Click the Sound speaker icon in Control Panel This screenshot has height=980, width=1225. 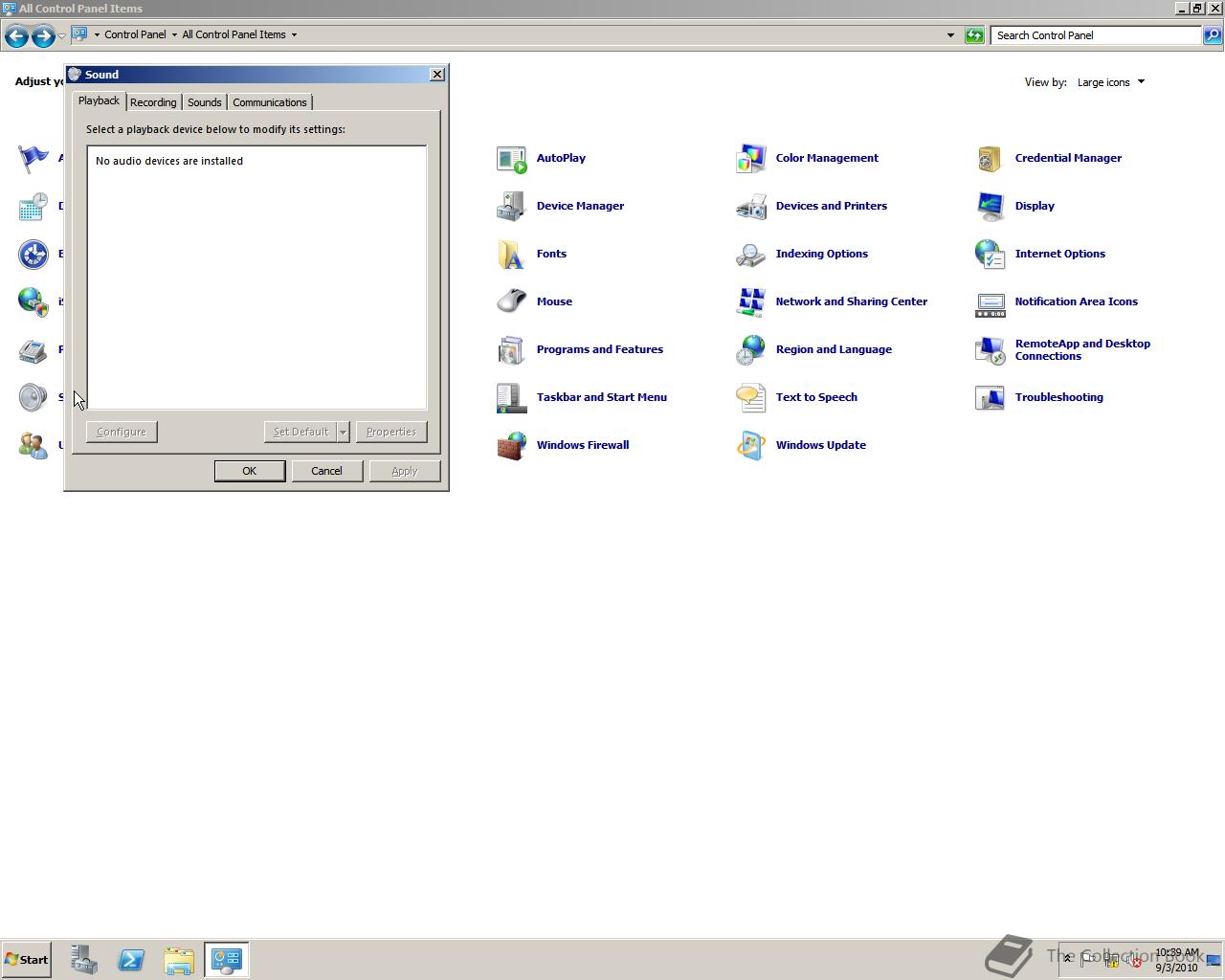click(x=33, y=398)
